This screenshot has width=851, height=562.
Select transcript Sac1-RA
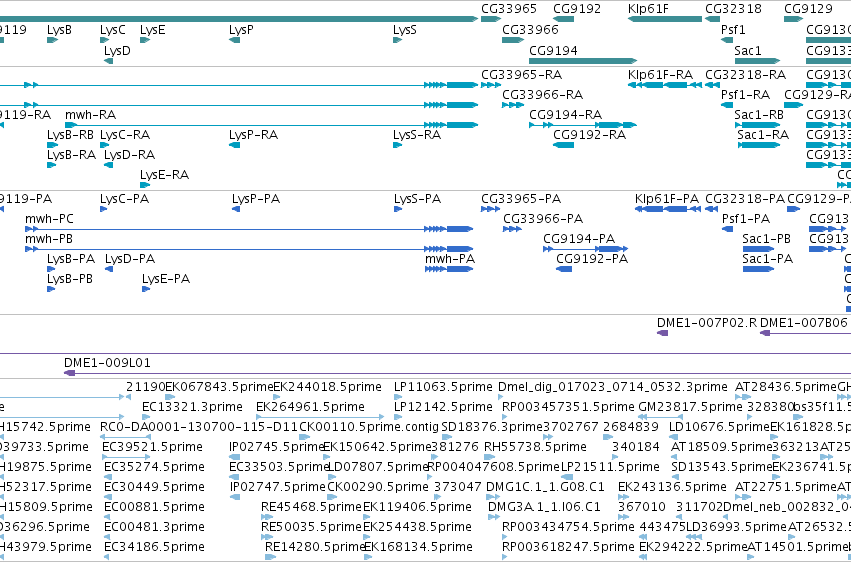759,145
